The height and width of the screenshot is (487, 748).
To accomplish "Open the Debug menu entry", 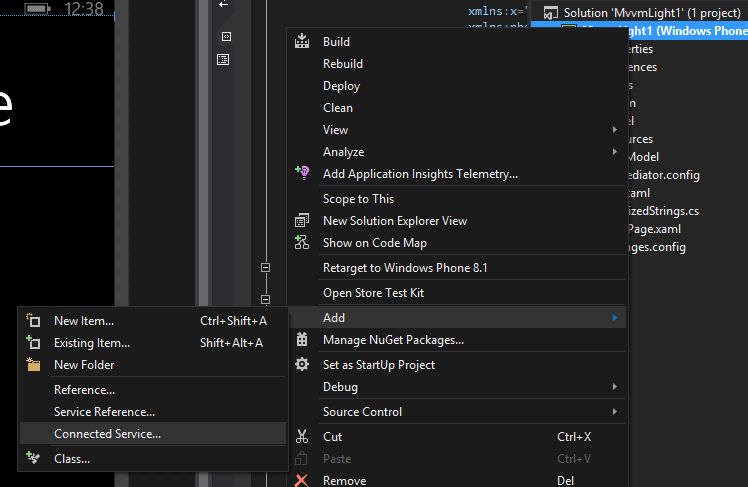I will (457, 386).
